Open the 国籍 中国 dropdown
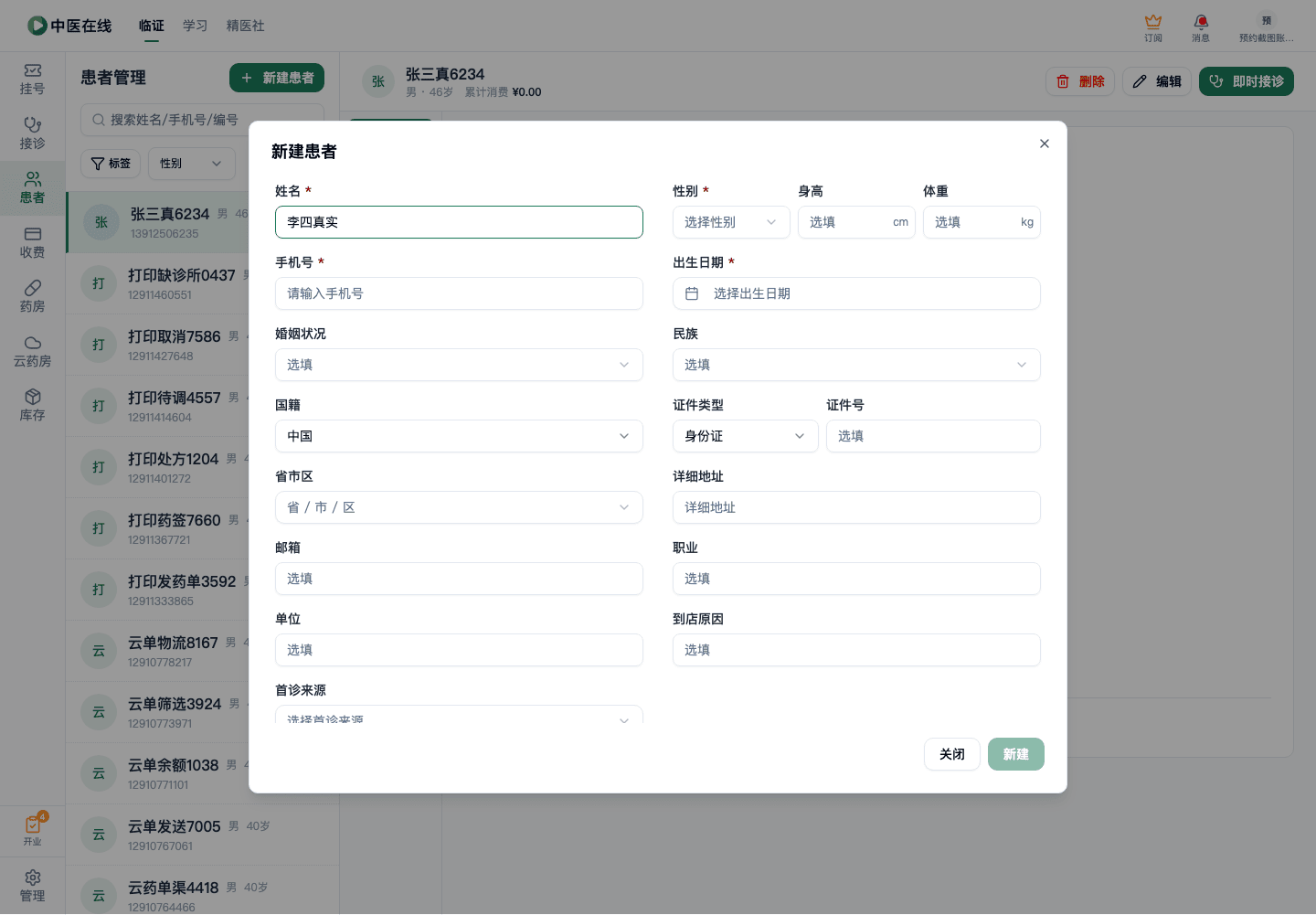The width and height of the screenshot is (1316, 915). [x=459, y=436]
